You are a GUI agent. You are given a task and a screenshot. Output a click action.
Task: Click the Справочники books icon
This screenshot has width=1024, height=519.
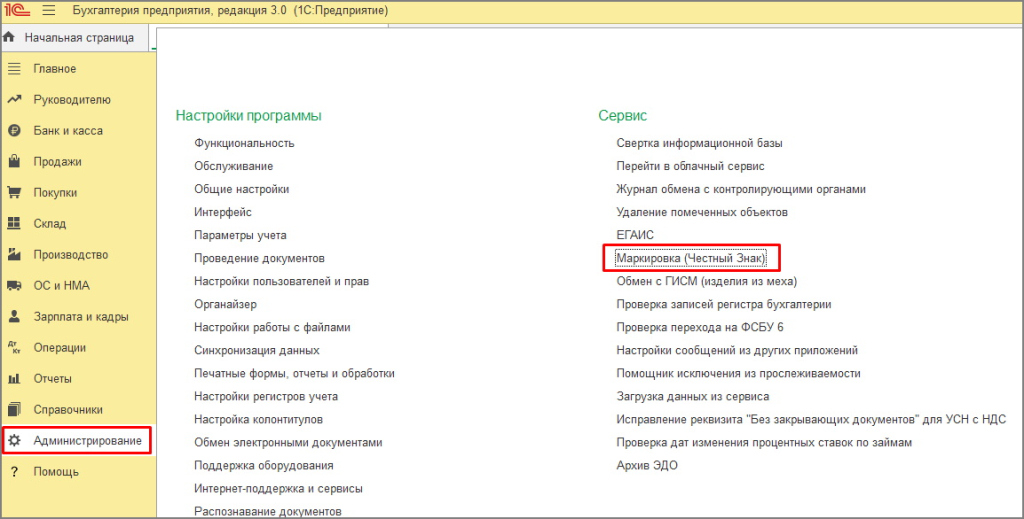tap(14, 410)
